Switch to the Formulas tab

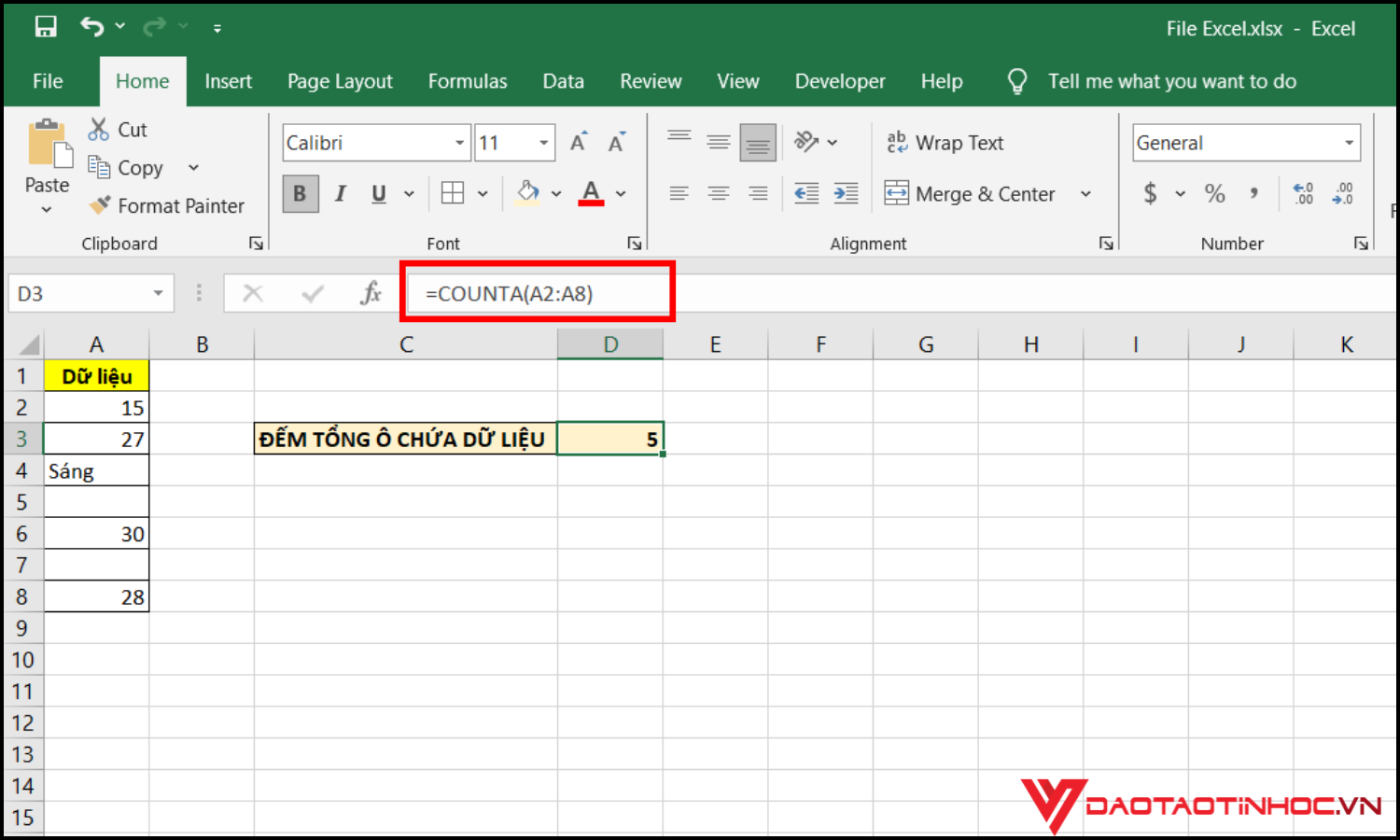pyautogui.click(x=468, y=81)
